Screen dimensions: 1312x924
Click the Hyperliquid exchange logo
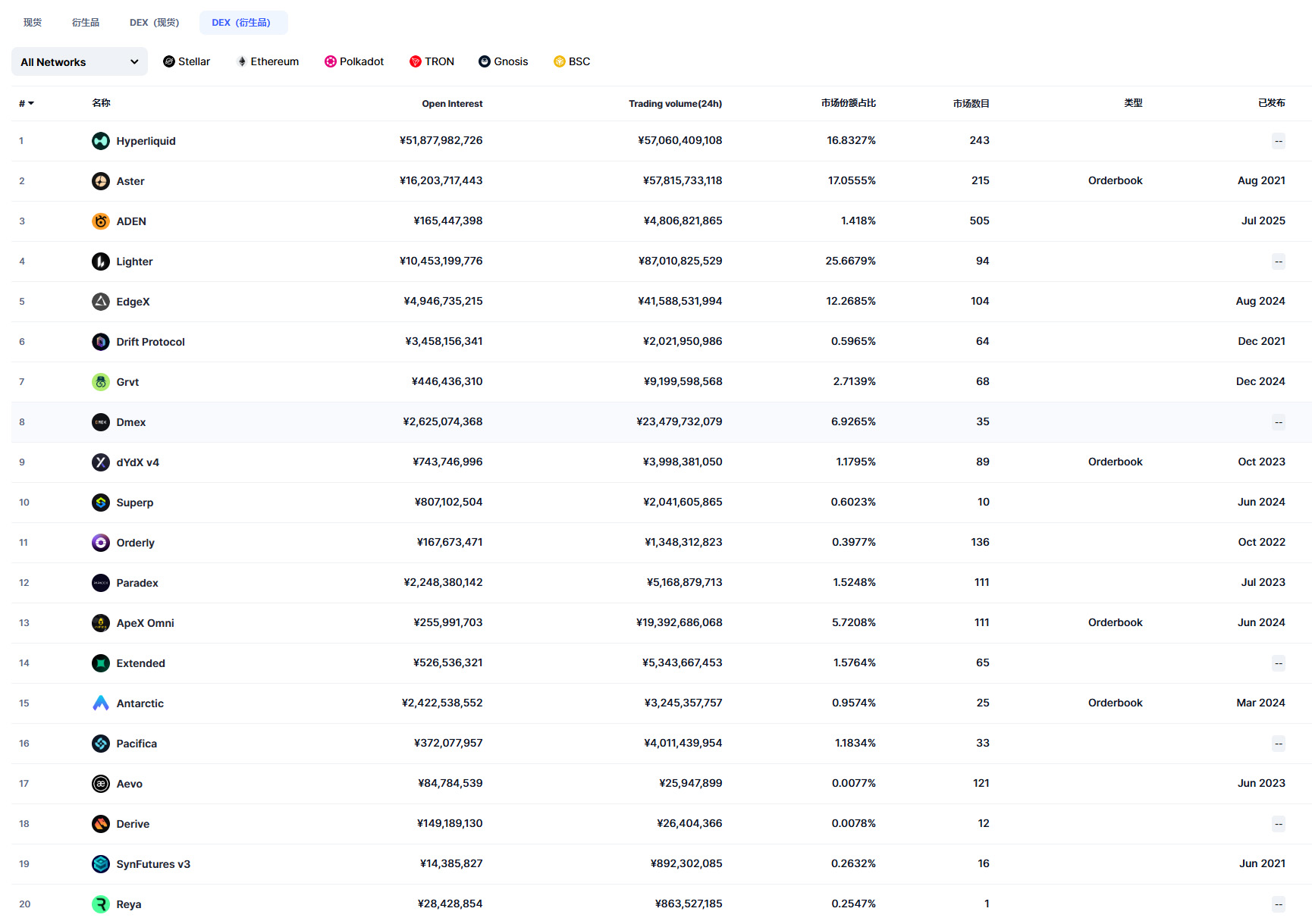point(101,141)
